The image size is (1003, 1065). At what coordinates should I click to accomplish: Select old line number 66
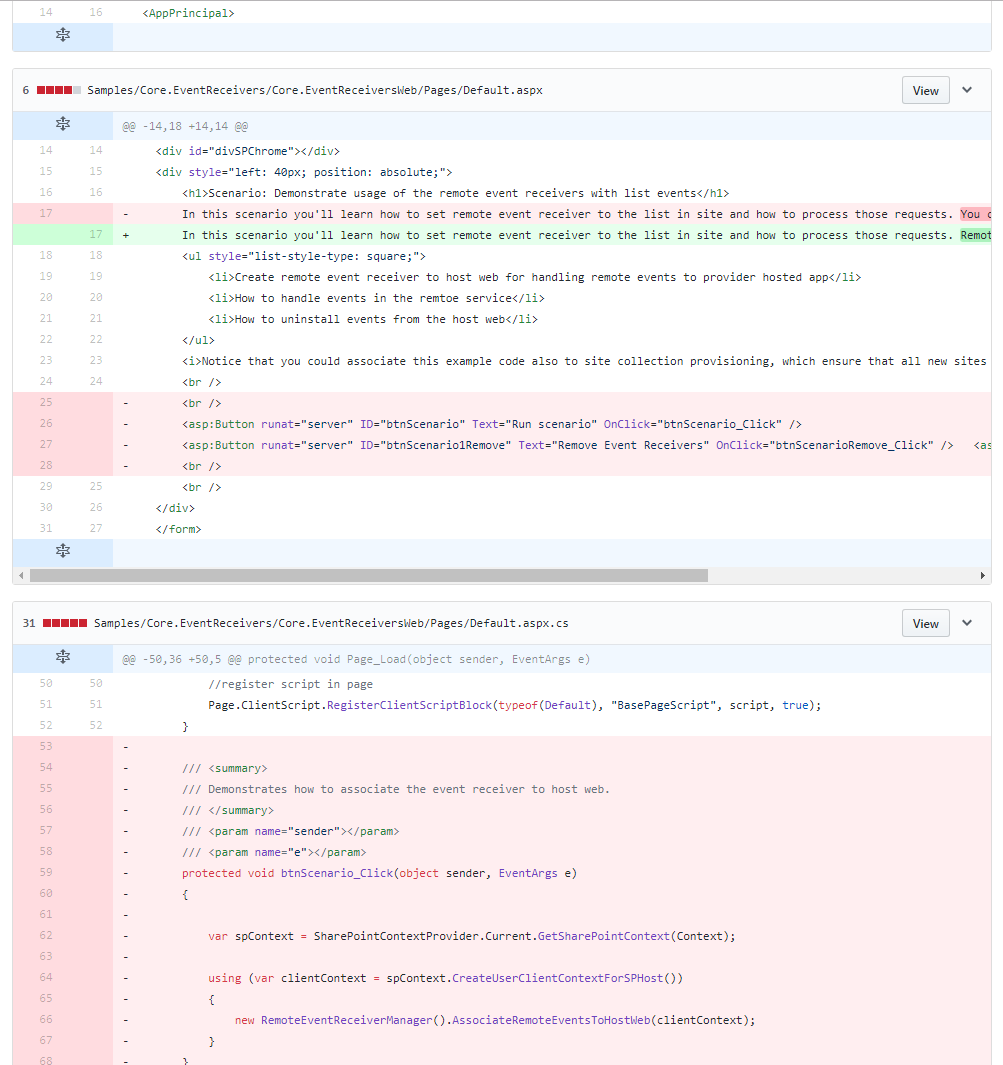click(45, 1019)
